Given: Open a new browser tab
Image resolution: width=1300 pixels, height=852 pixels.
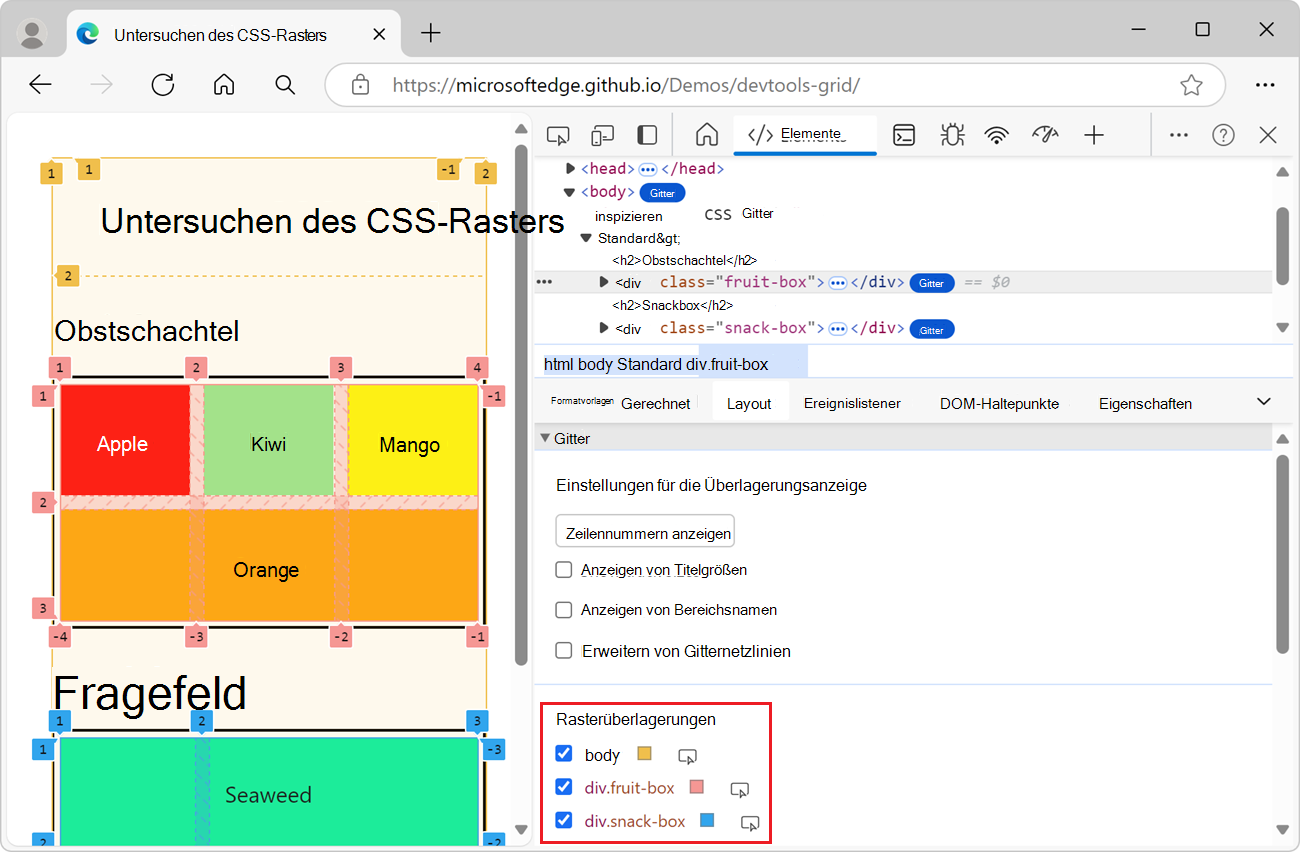Looking at the screenshot, I should point(430,33).
